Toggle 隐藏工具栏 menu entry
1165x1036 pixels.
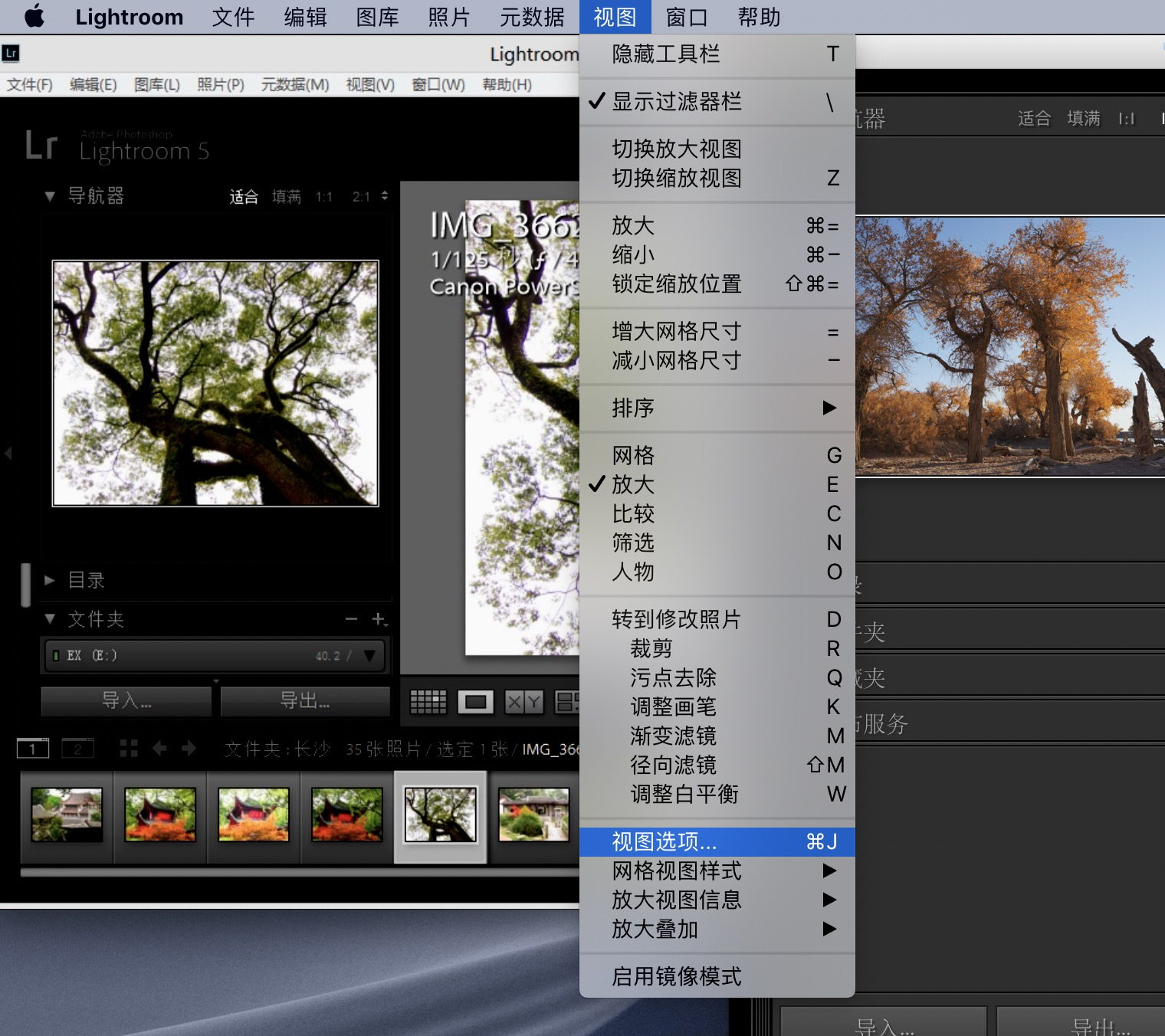(717, 54)
